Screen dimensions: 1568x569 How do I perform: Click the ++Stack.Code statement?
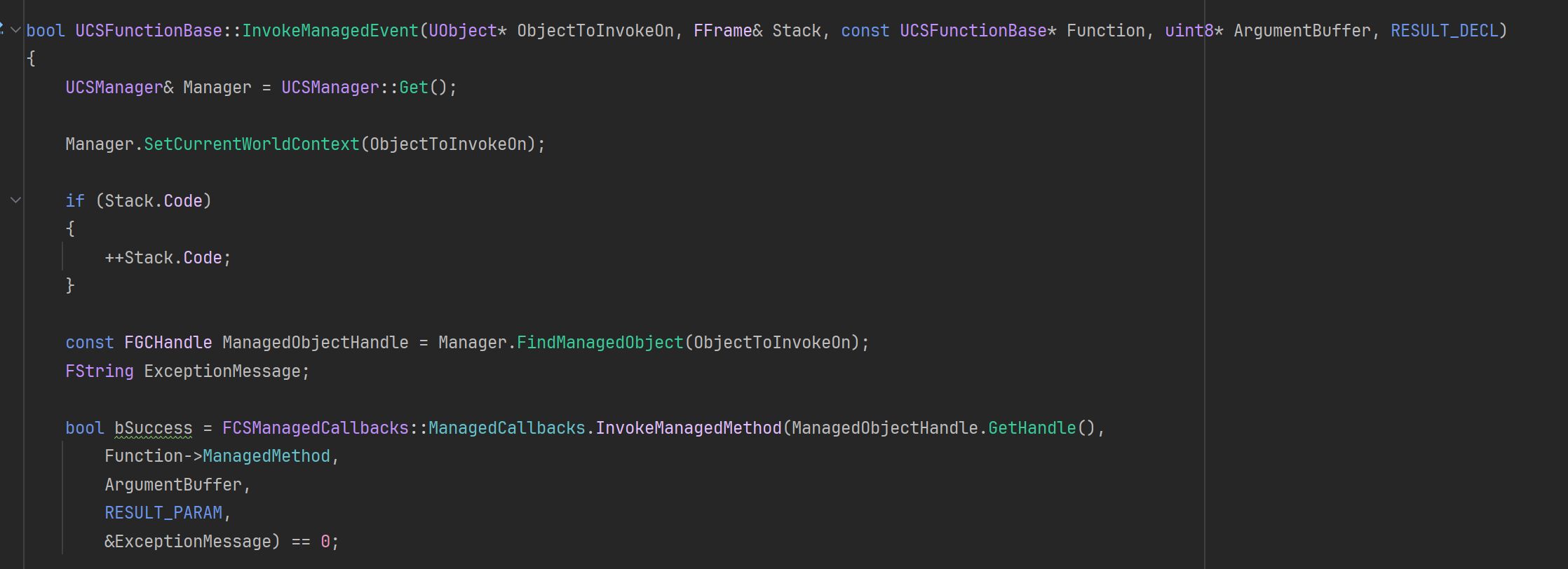tap(168, 258)
